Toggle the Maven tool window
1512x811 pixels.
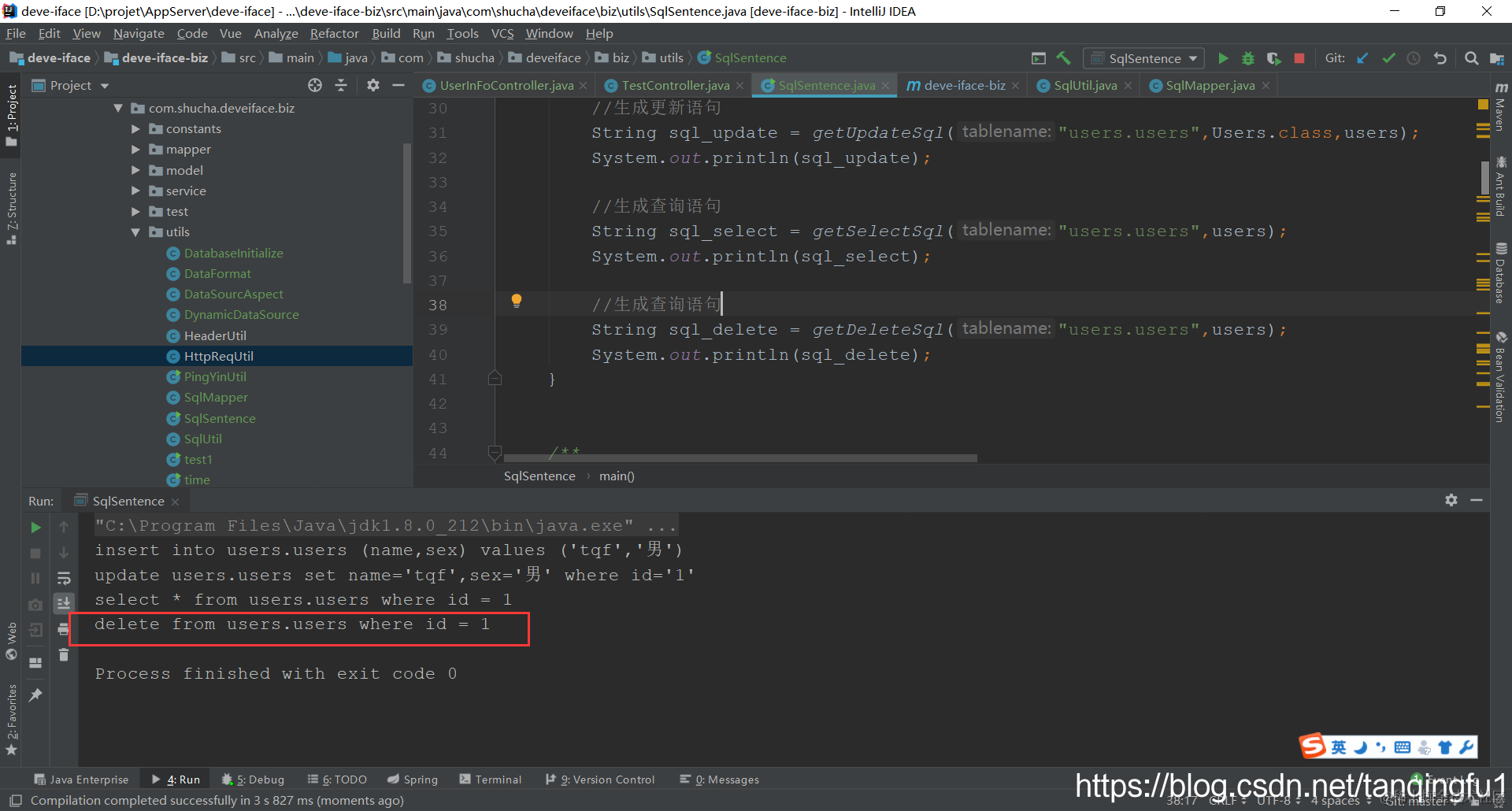point(1501,106)
